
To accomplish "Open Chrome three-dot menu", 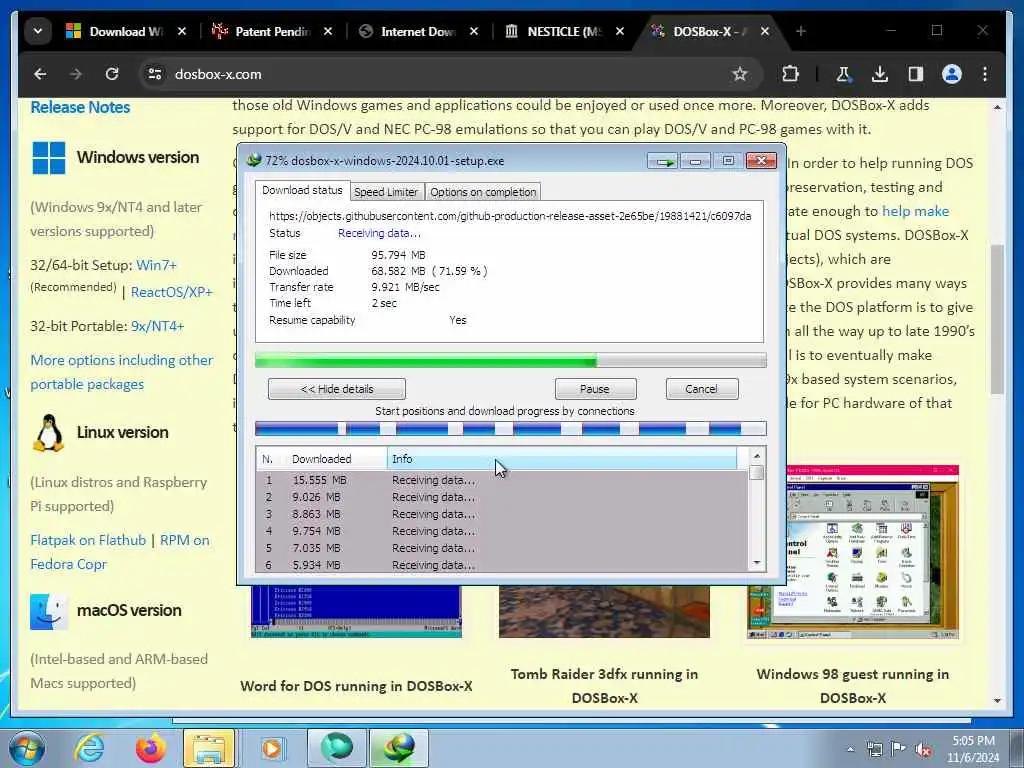I will (x=985, y=74).
